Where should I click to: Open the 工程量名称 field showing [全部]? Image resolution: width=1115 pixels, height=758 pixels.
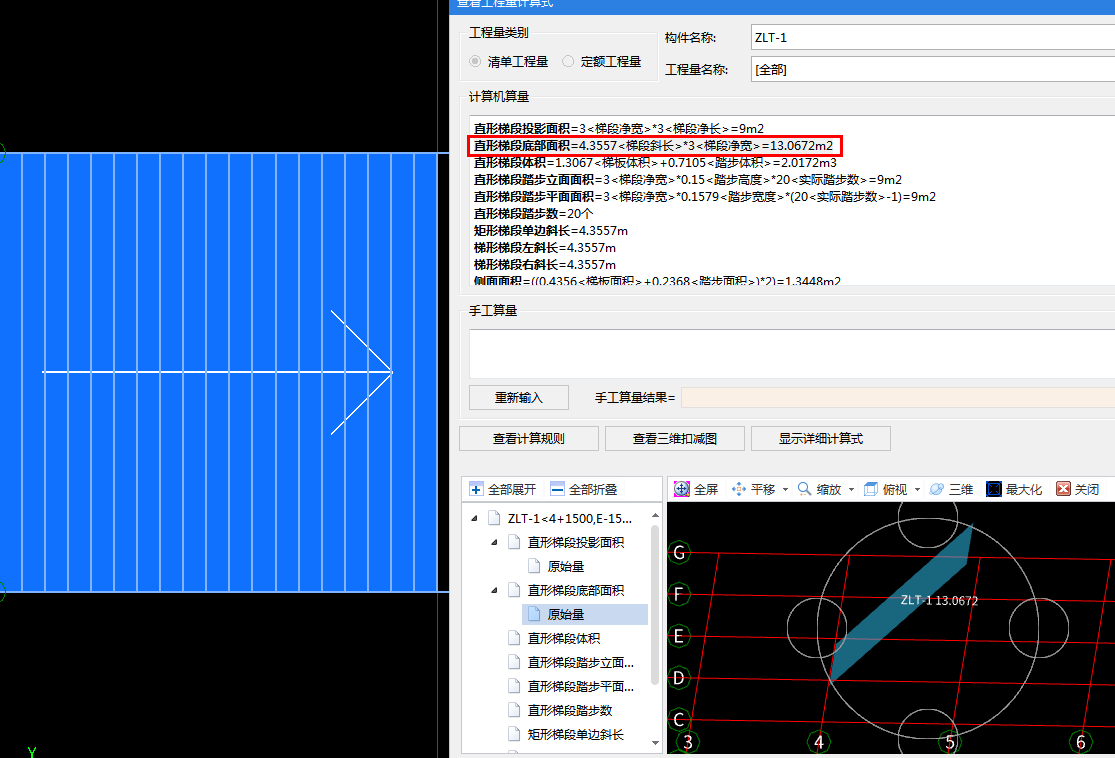coord(932,70)
